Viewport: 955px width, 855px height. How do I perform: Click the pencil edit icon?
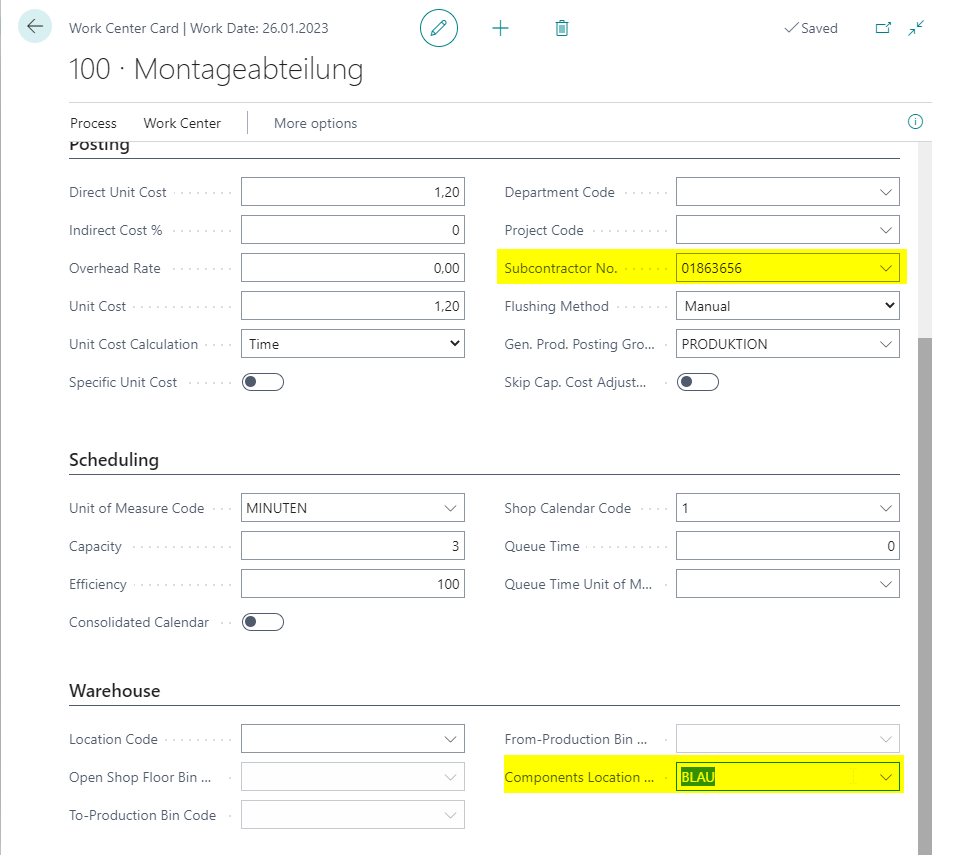[x=439, y=28]
